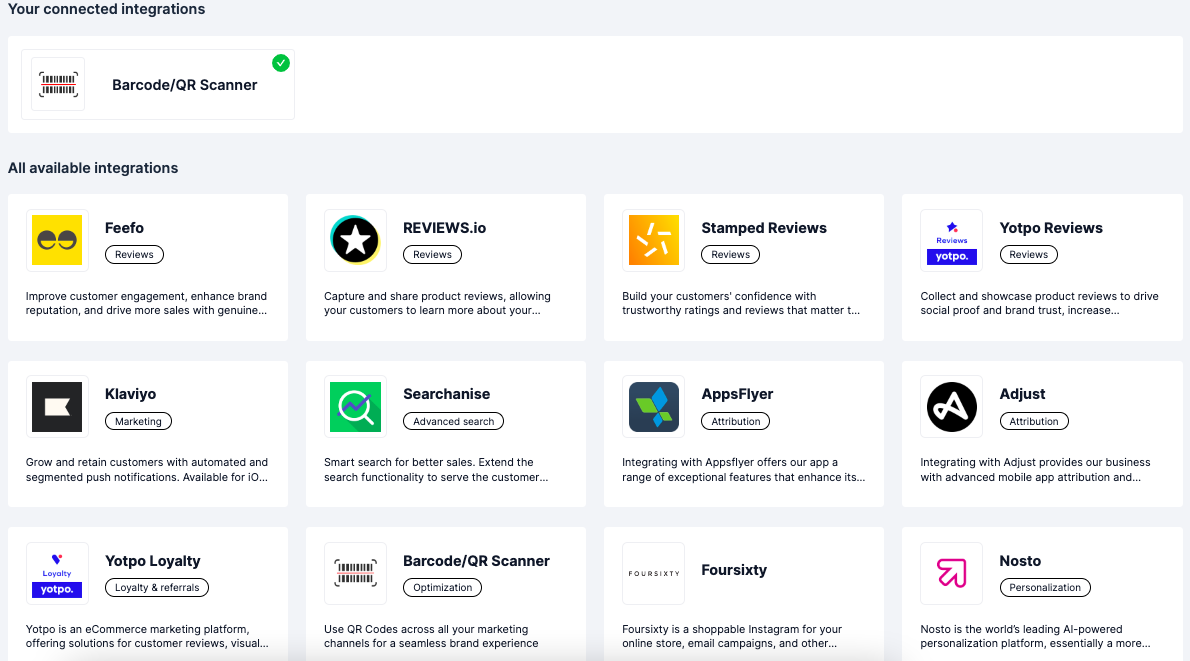Select the Nosto pink arrow icon
This screenshot has height=661, width=1190.
951,573
